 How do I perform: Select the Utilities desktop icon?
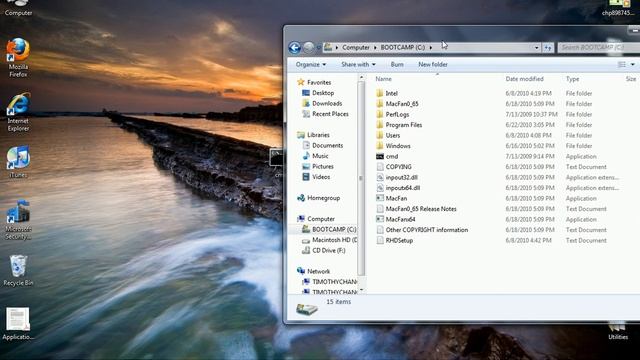pyautogui.click(x=618, y=331)
